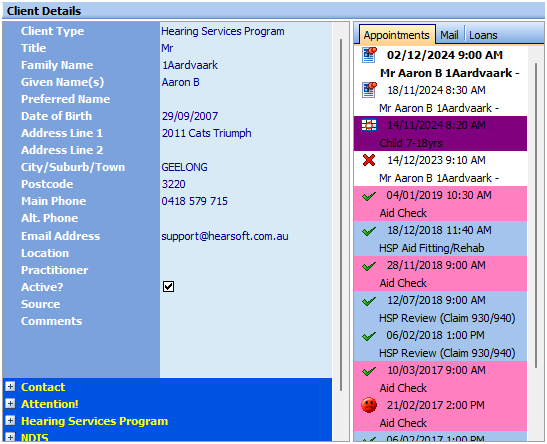Click the grid icon for 14/11/2024 8:20 AM

click(369, 125)
